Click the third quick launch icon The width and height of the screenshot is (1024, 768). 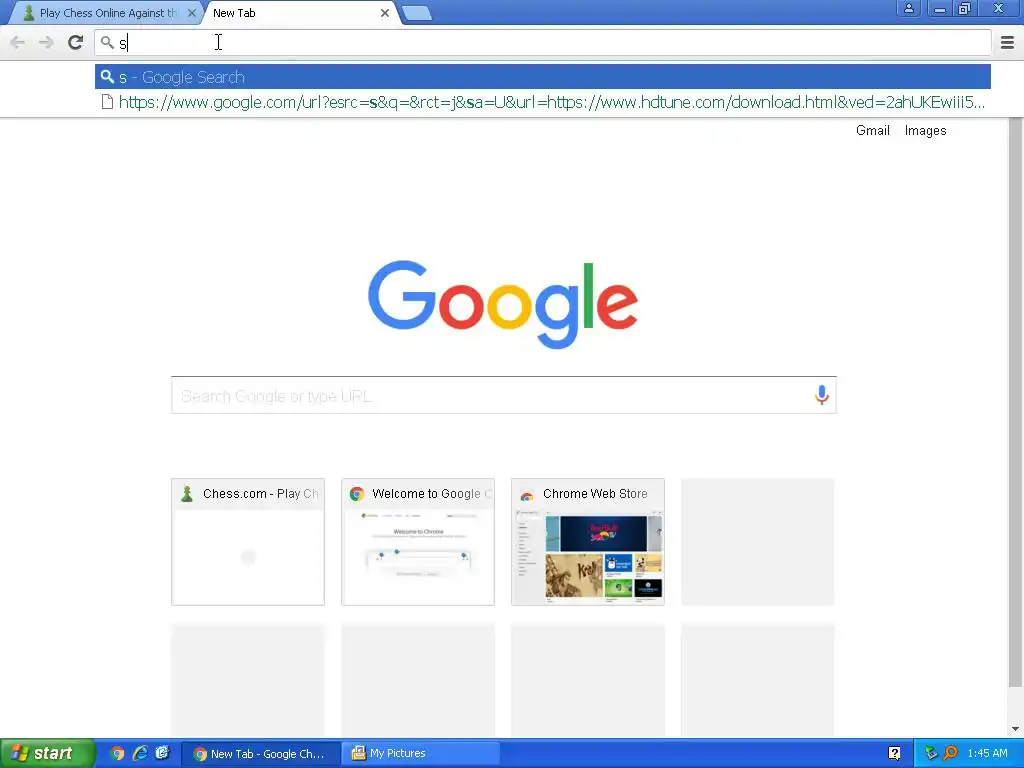[x=162, y=754]
